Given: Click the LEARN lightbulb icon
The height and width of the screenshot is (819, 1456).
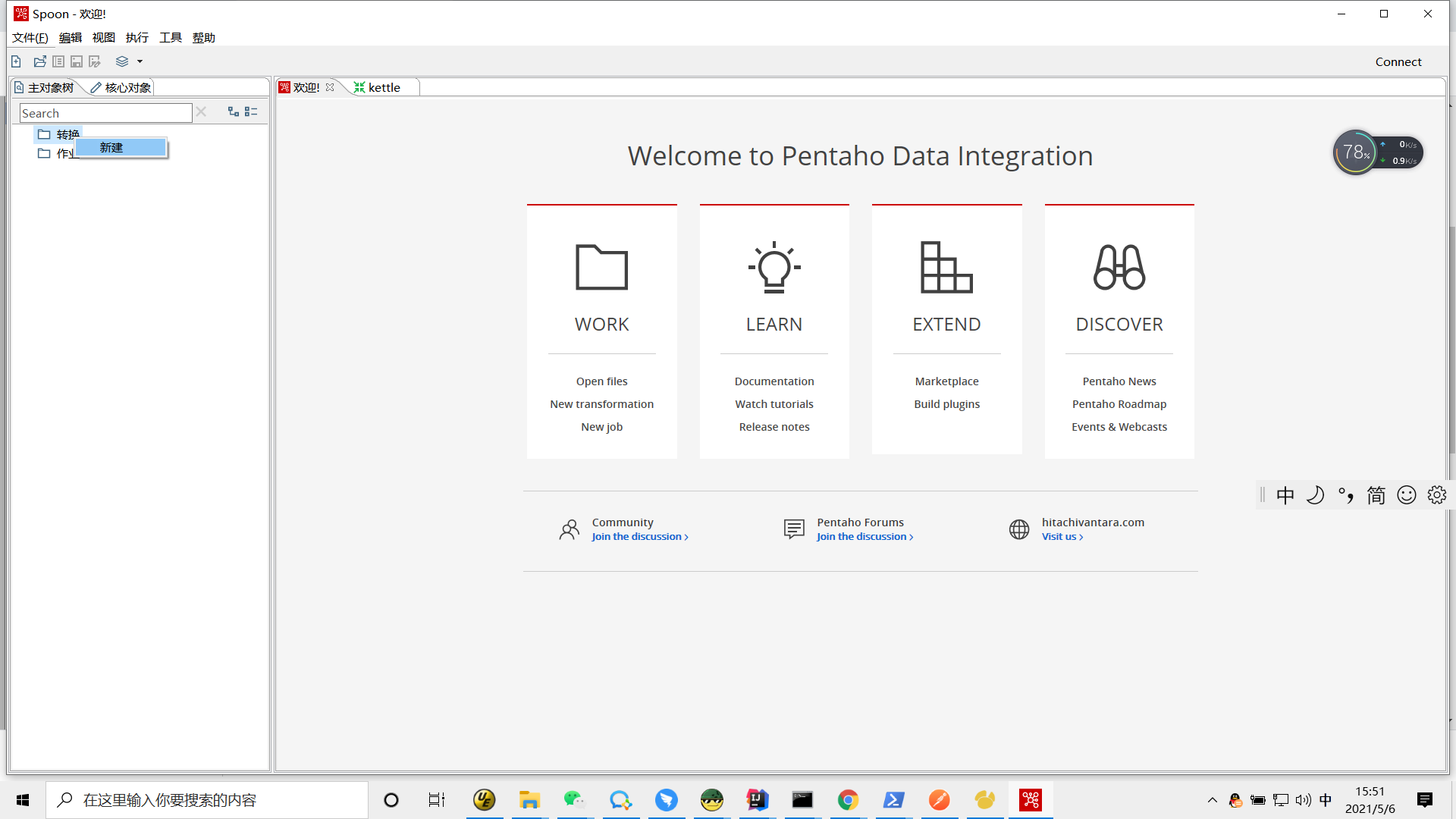Looking at the screenshot, I should (774, 267).
